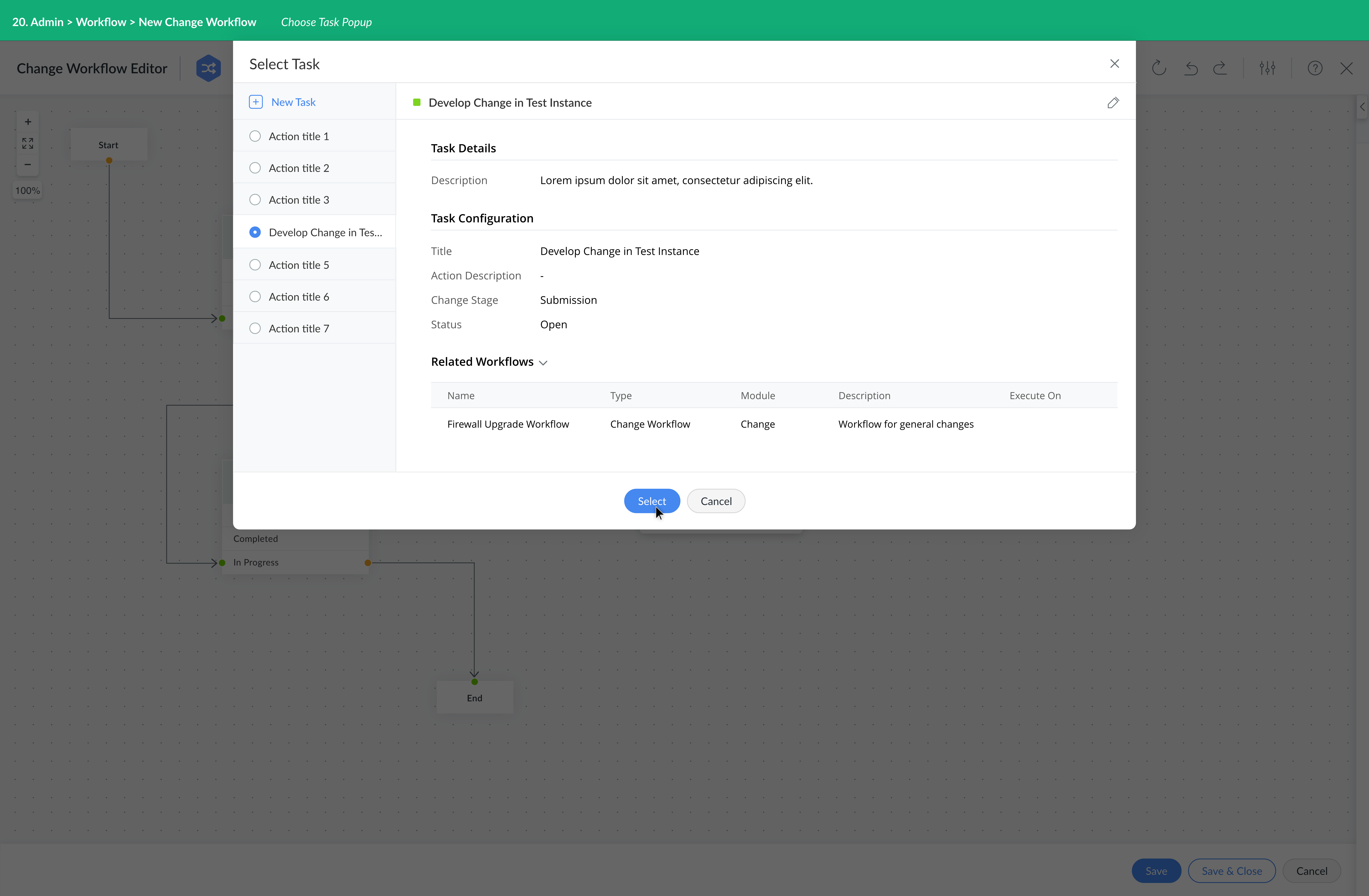Click the In Progress row in workflow node
This screenshot has height=896, width=1369.
(x=295, y=562)
